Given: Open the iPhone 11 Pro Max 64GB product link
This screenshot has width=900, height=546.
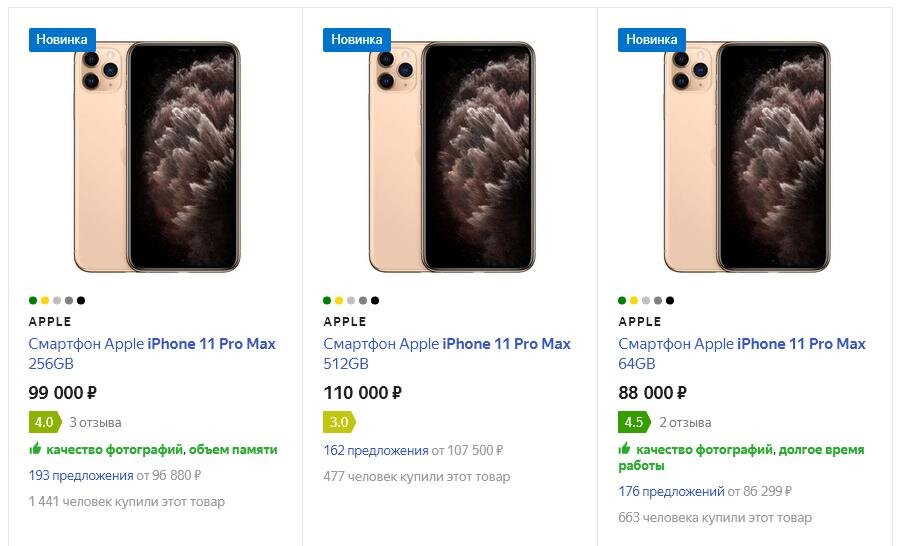Looking at the screenshot, I should [x=742, y=354].
